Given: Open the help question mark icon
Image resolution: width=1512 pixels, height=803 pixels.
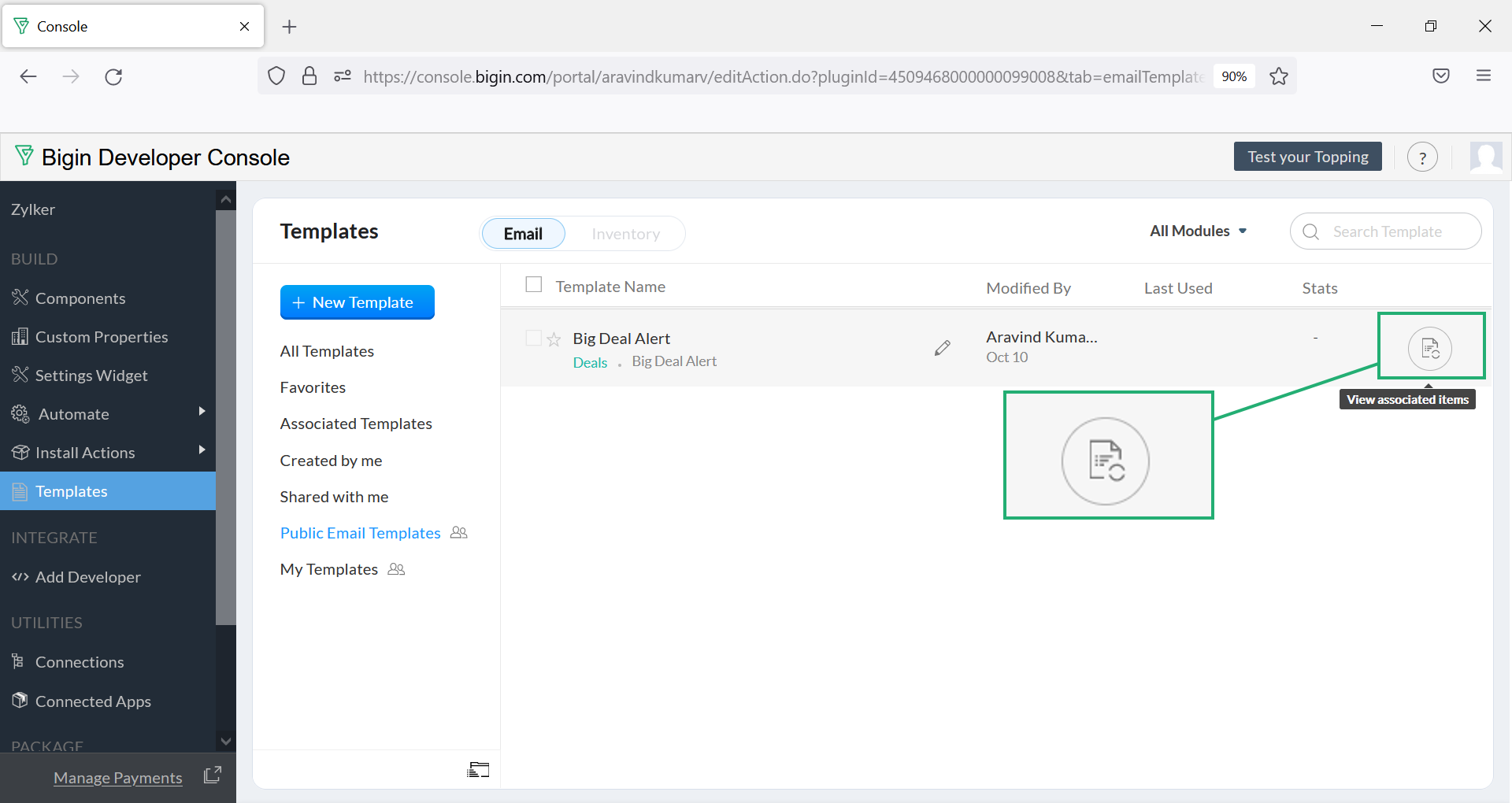Looking at the screenshot, I should point(1422,157).
